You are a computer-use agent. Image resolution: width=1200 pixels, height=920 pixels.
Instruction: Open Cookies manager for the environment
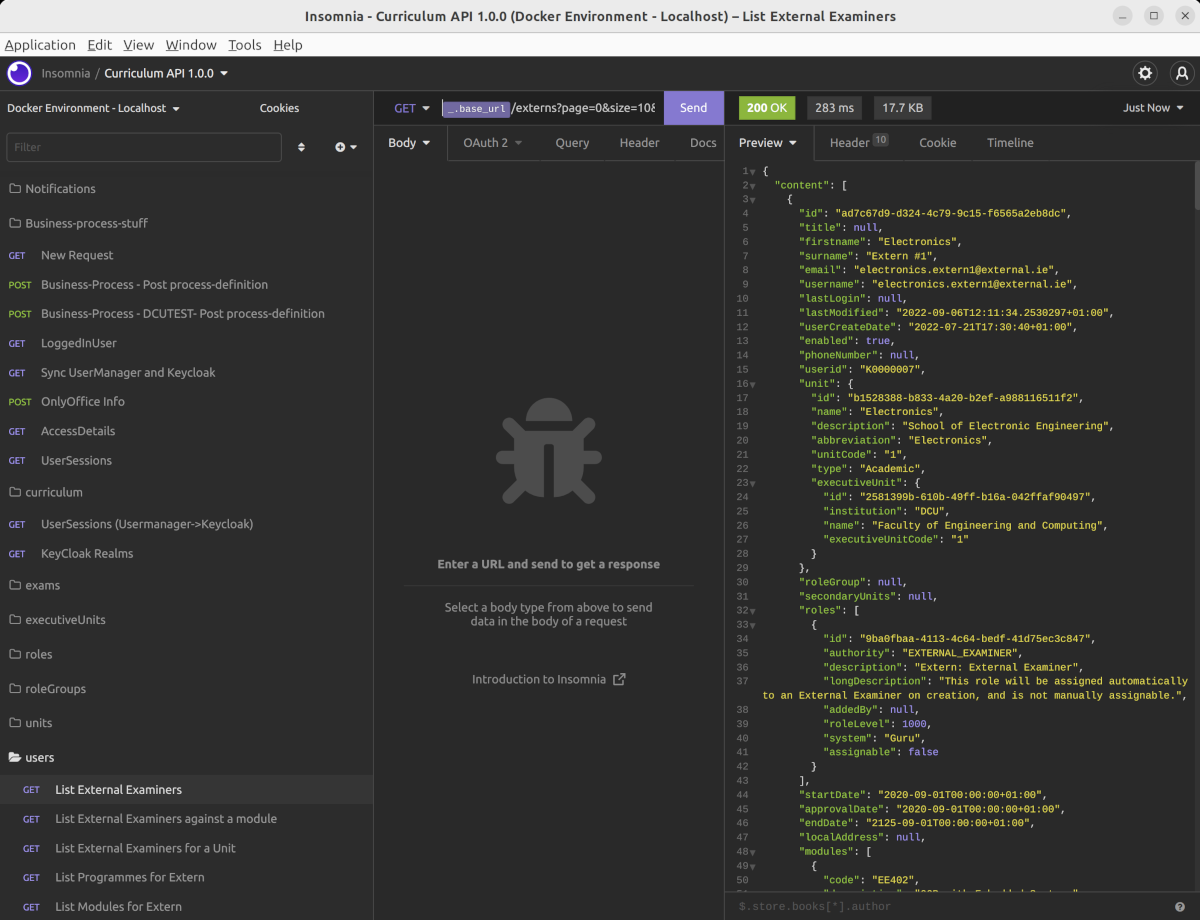point(280,108)
